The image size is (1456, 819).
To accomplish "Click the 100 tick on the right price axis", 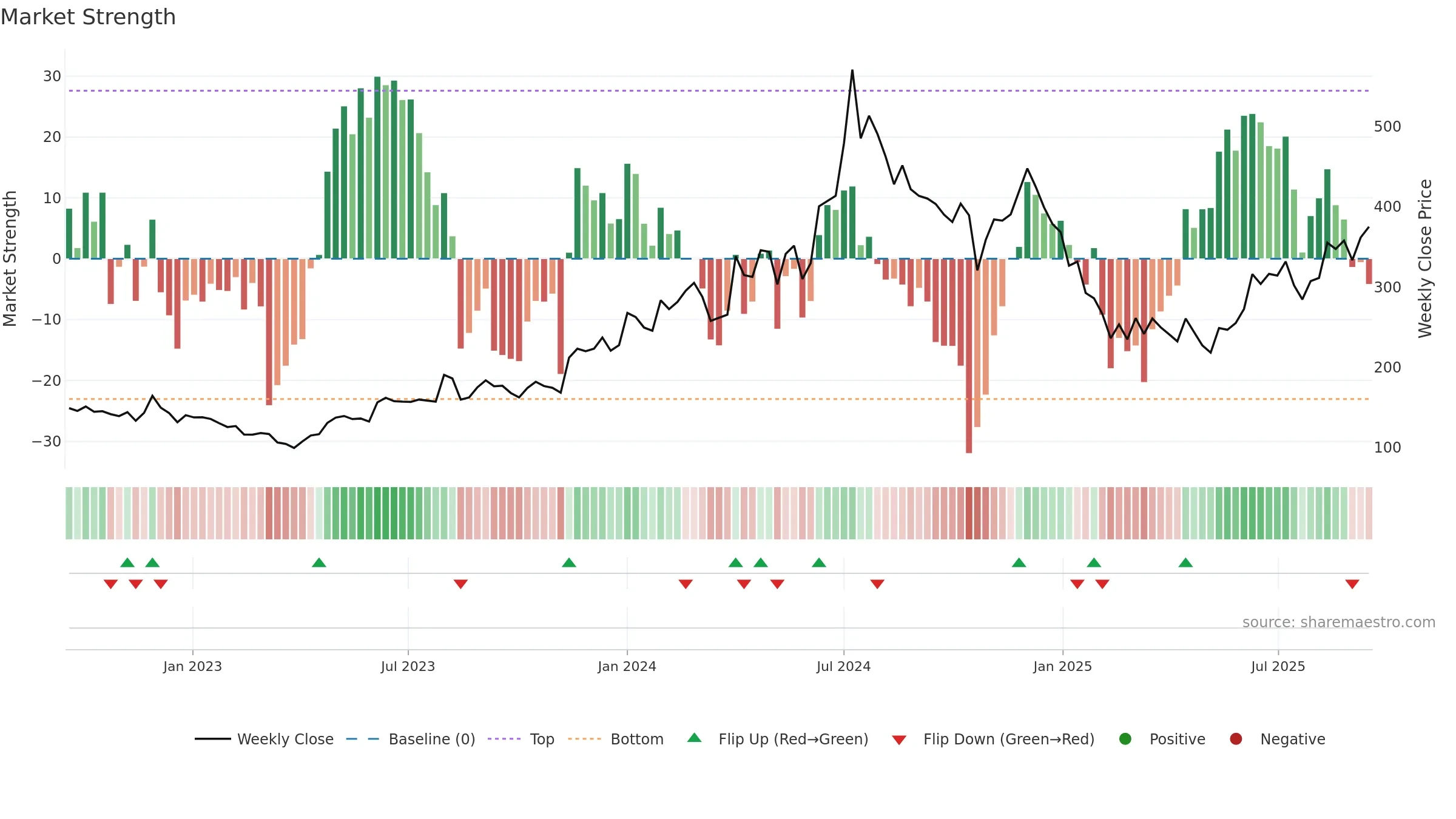I will pos(1387,448).
